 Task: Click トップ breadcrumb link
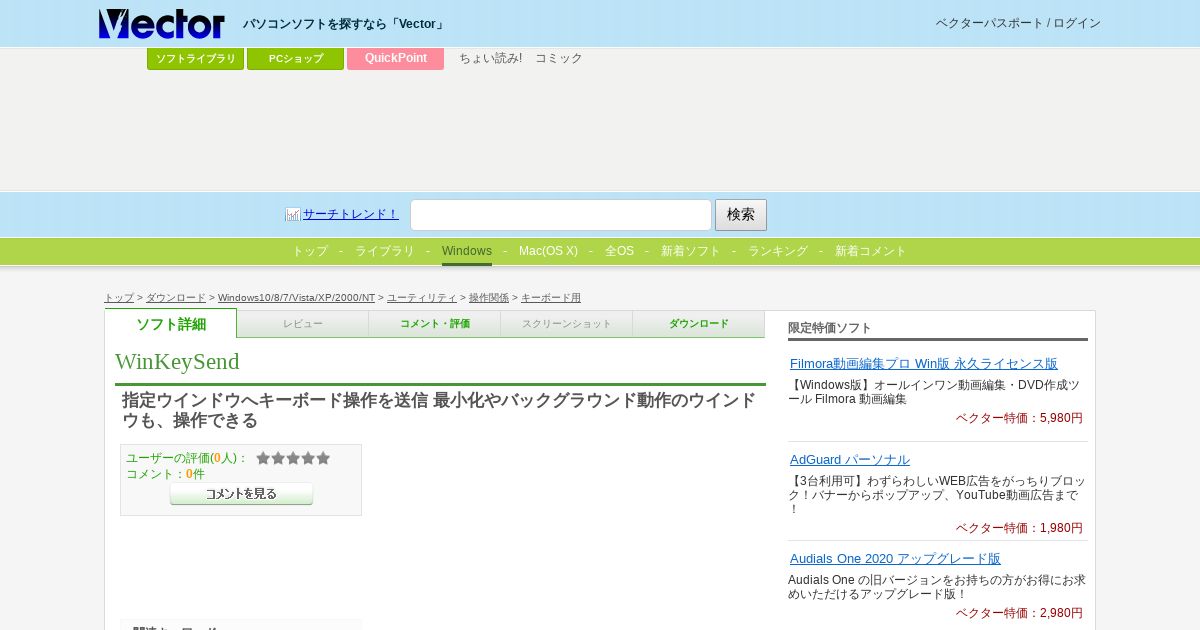[119, 298]
